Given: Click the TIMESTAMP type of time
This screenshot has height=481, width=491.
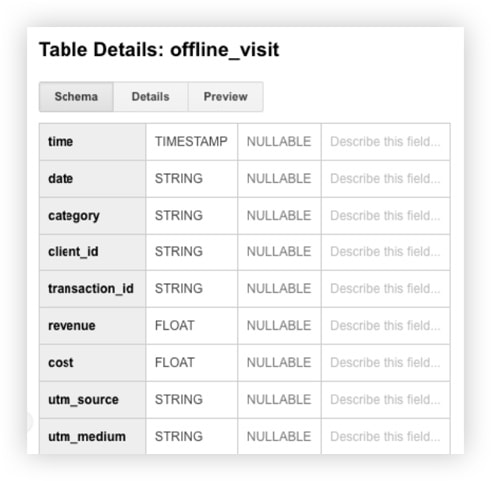Looking at the screenshot, I should click(191, 142).
